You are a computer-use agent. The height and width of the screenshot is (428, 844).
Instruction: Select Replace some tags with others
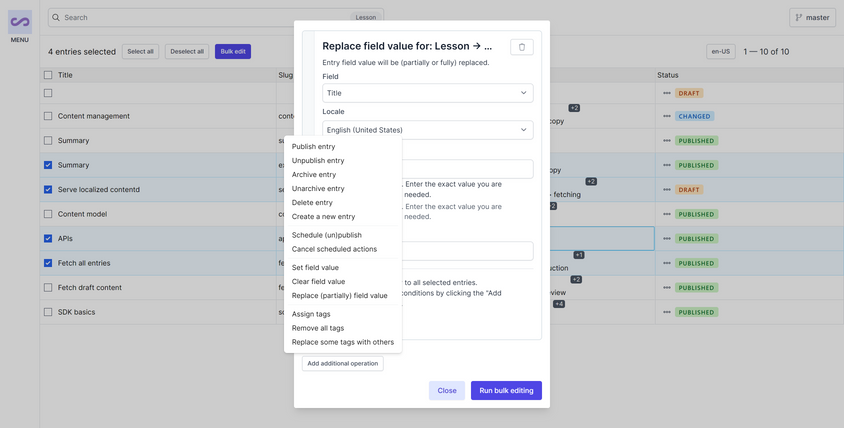click(342, 342)
